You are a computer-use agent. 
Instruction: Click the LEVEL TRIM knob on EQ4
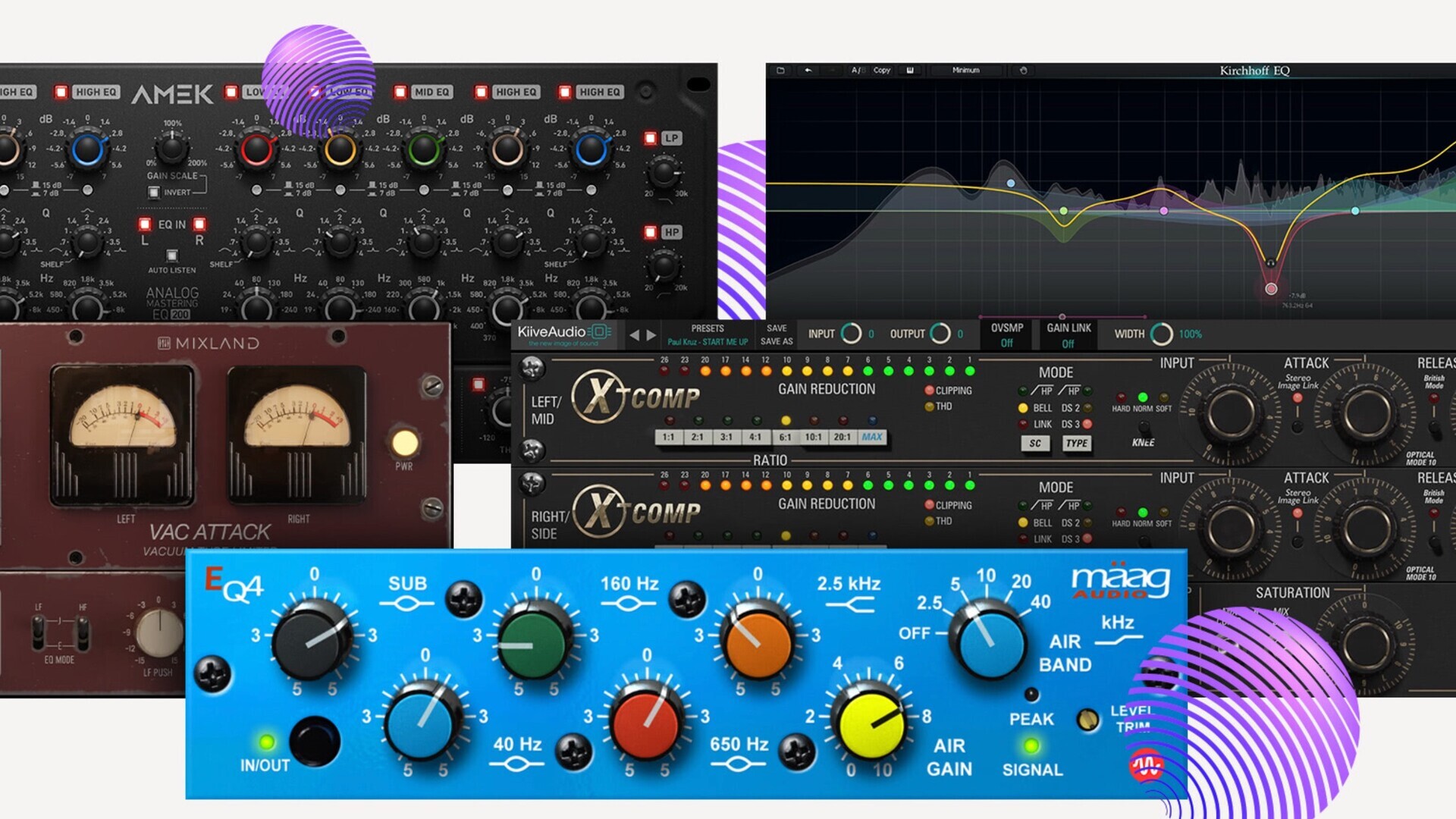(1088, 720)
